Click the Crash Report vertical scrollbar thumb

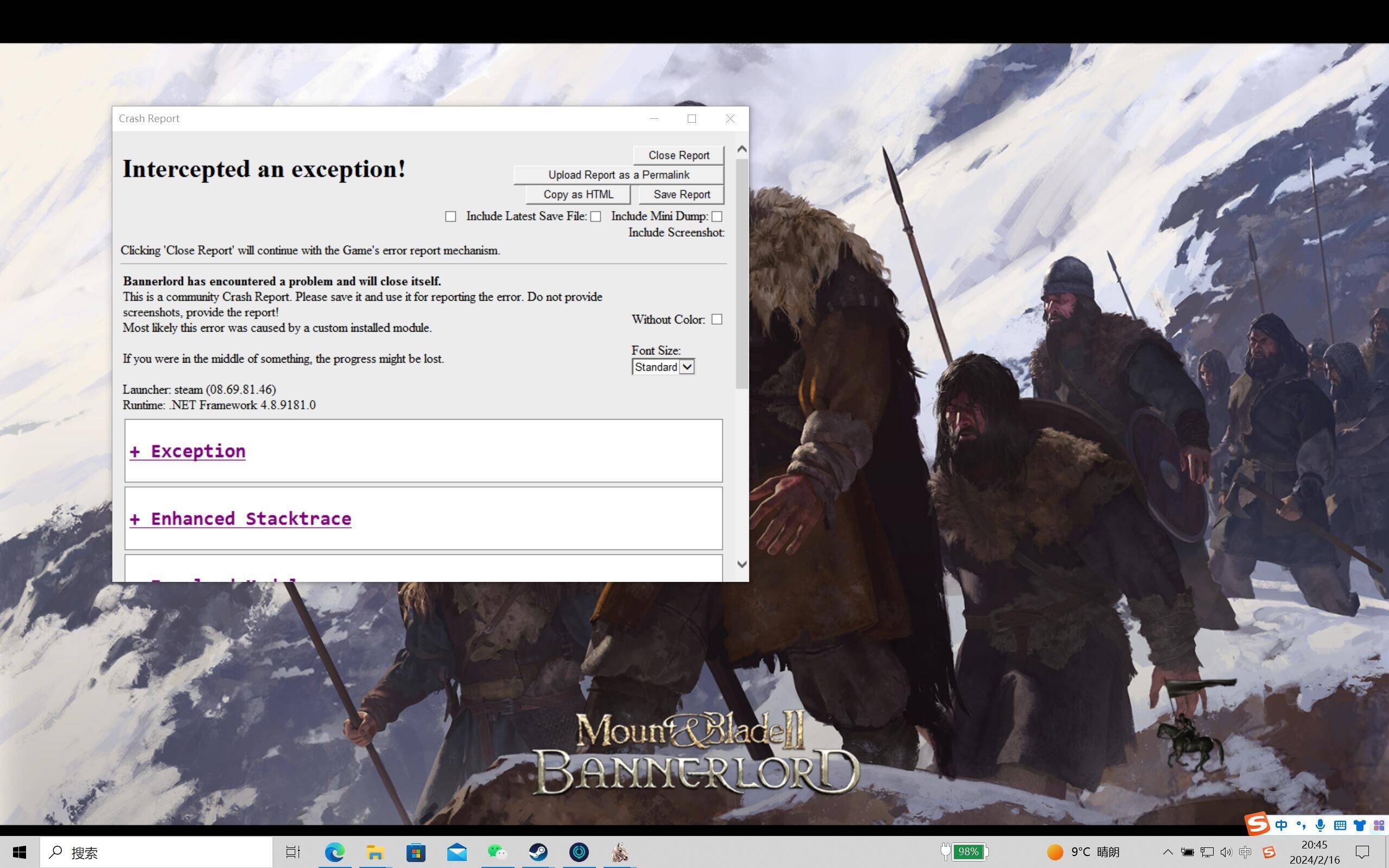[741, 274]
